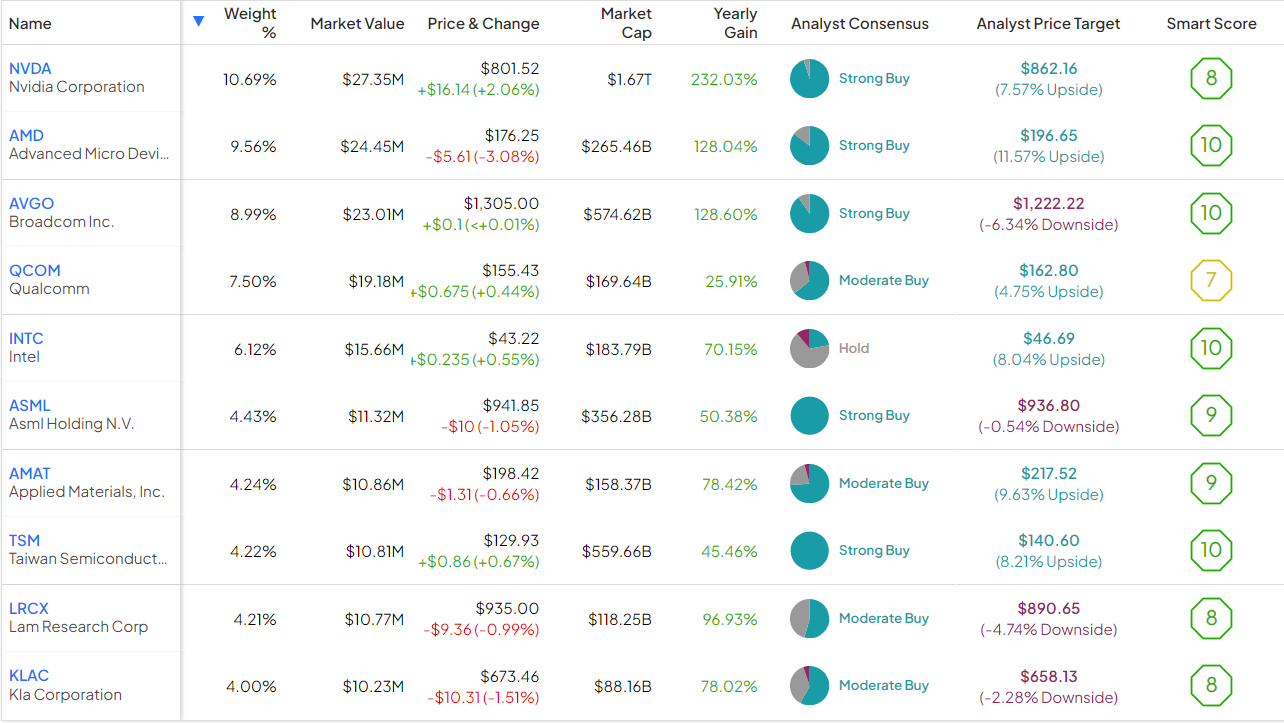Viewport: 1284px width, 723px height.
Task: Click the Analyst Price Target header
Action: (1048, 23)
